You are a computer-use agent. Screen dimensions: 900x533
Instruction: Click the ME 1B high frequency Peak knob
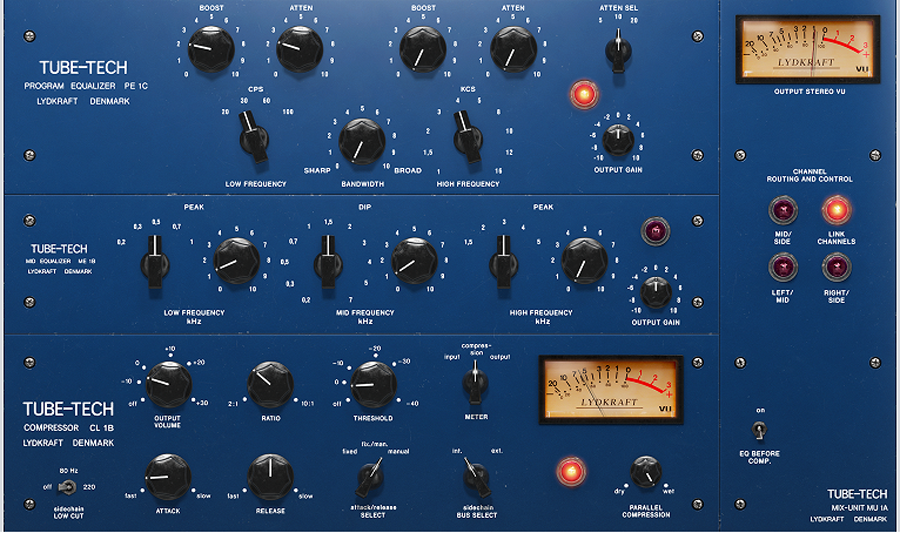tap(584, 261)
